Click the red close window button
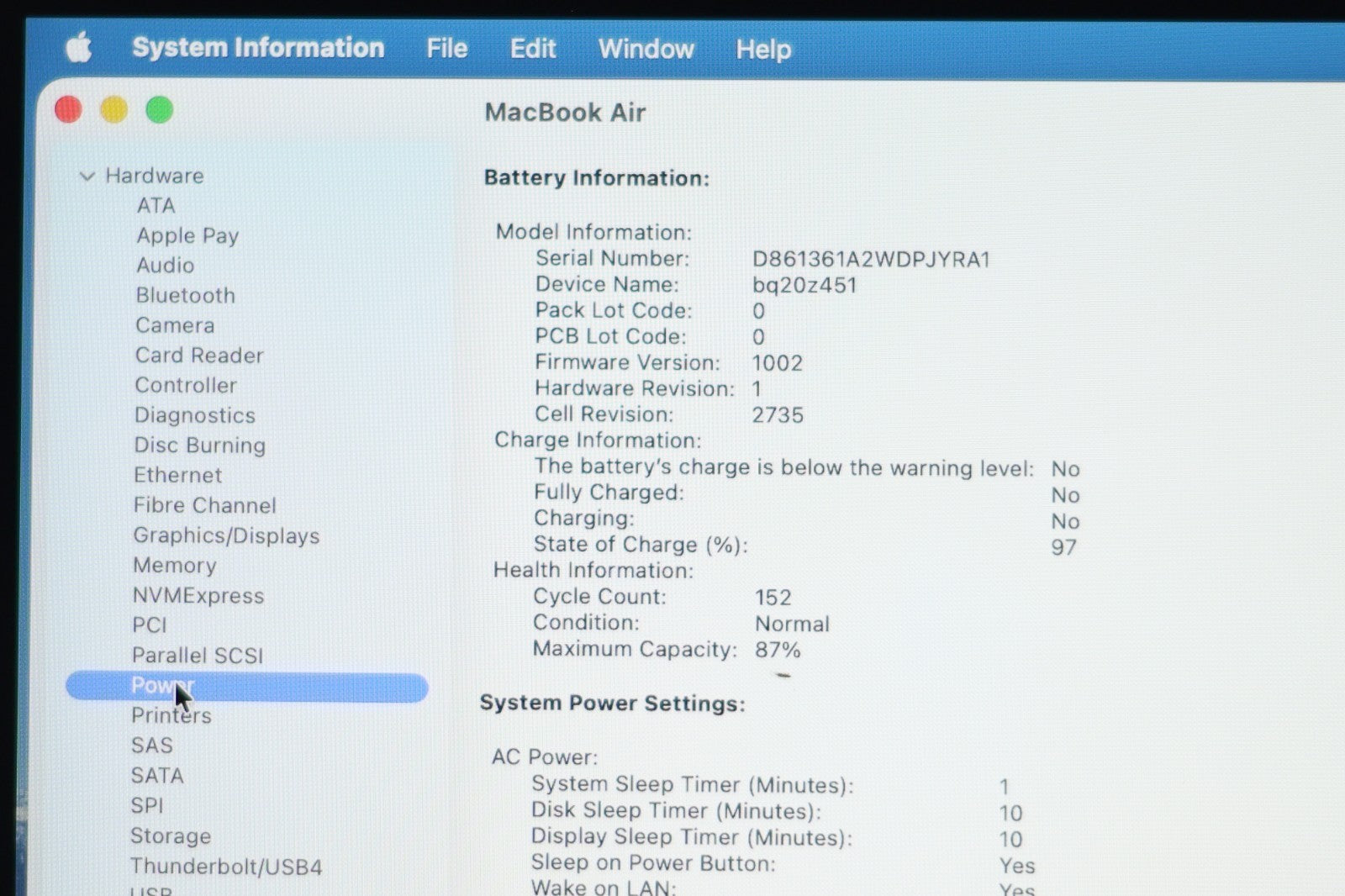The image size is (1345, 896). pyautogui.click(x=68, y=109)
